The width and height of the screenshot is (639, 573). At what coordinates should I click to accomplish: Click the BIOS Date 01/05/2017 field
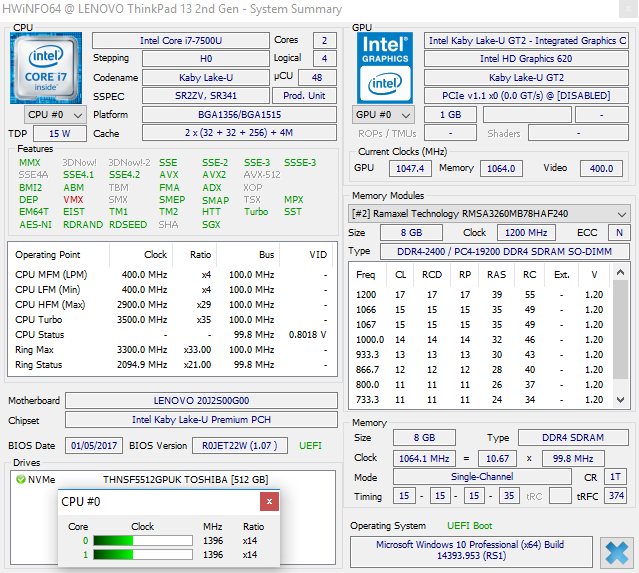[94, 445]
